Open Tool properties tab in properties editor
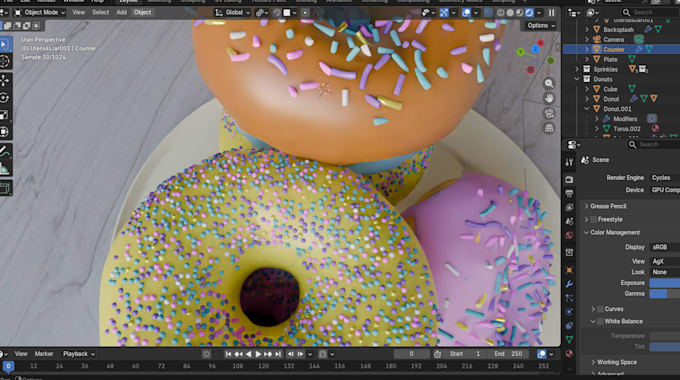The height and width of the screenshot is (380, 680). [x=569, y=162]
